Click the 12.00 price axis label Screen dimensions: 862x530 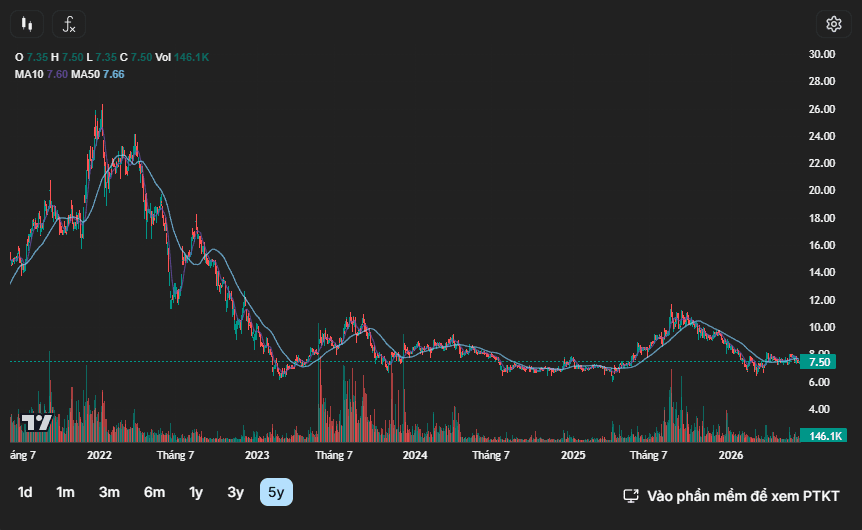pos(822,300)
